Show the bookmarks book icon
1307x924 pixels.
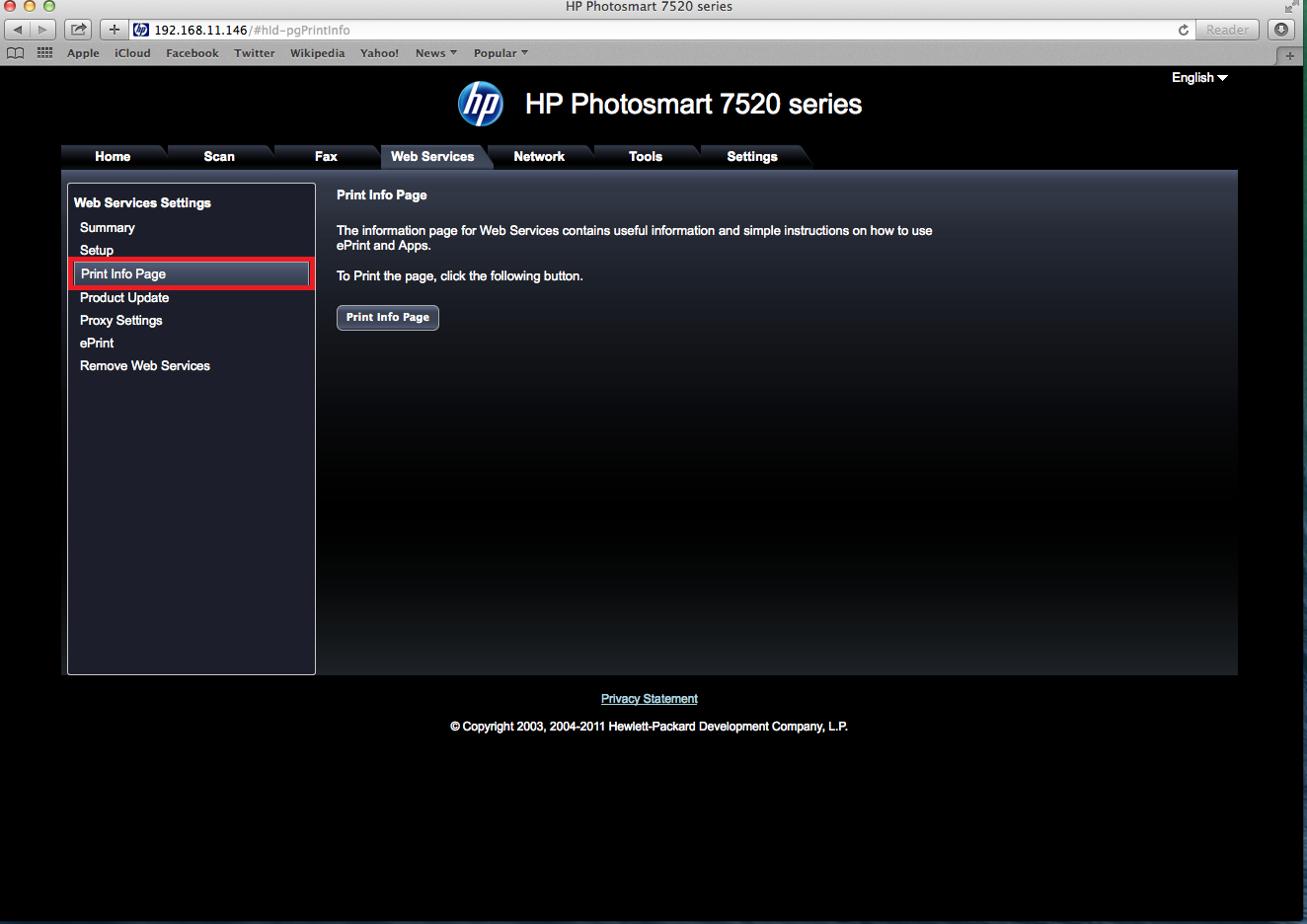15,53
